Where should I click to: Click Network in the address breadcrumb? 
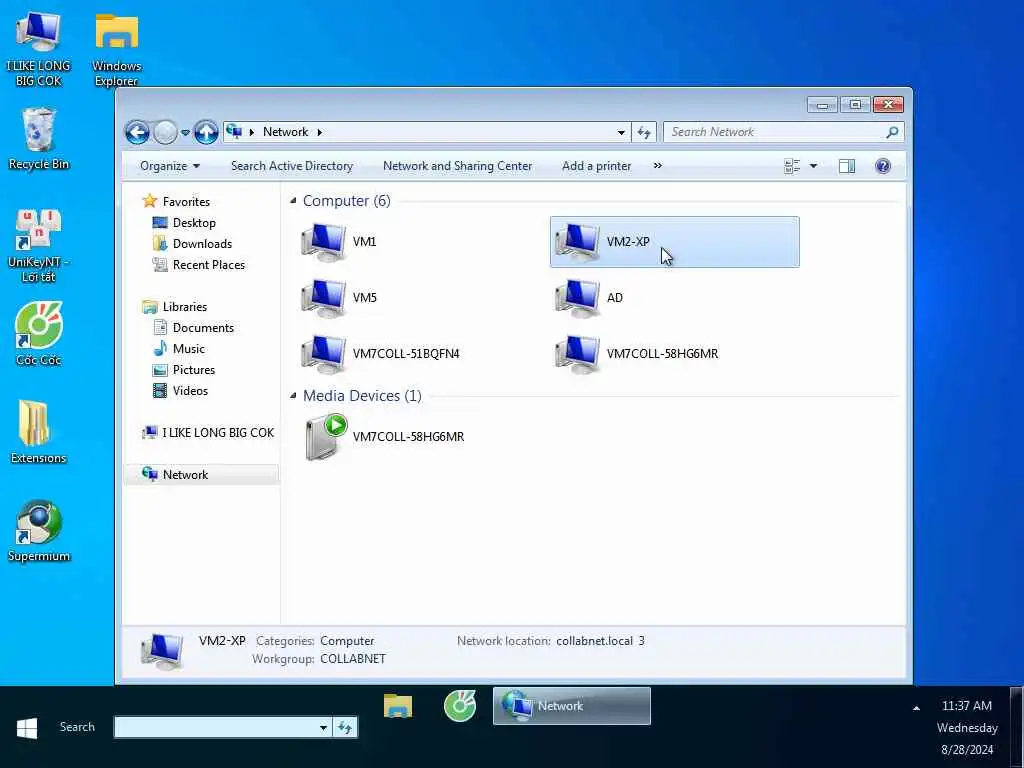click(x=285, y=132)
